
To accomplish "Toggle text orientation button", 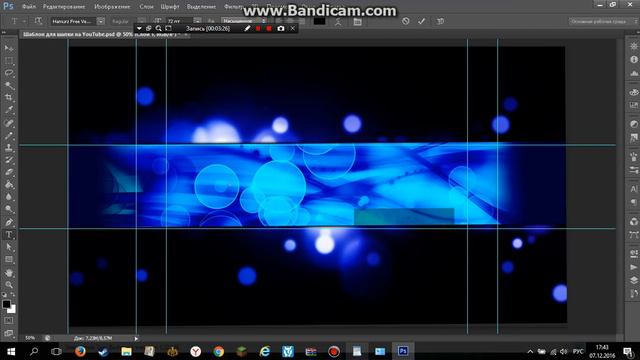I will (38, 21).
